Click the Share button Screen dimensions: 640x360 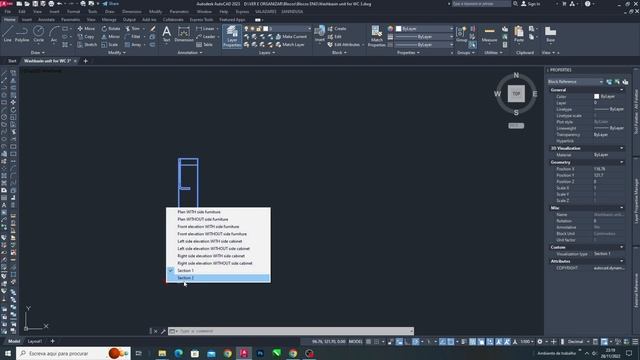(110, 4)
